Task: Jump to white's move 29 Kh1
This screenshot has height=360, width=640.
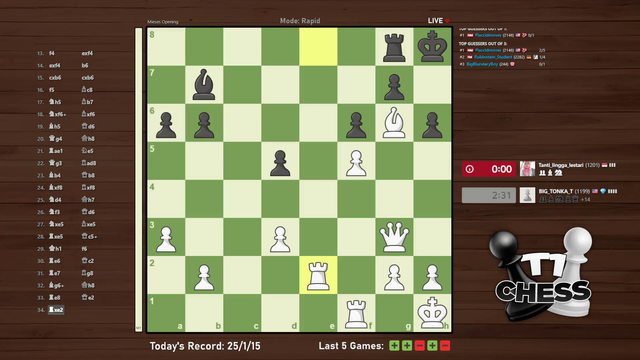Action: point(55,249)
